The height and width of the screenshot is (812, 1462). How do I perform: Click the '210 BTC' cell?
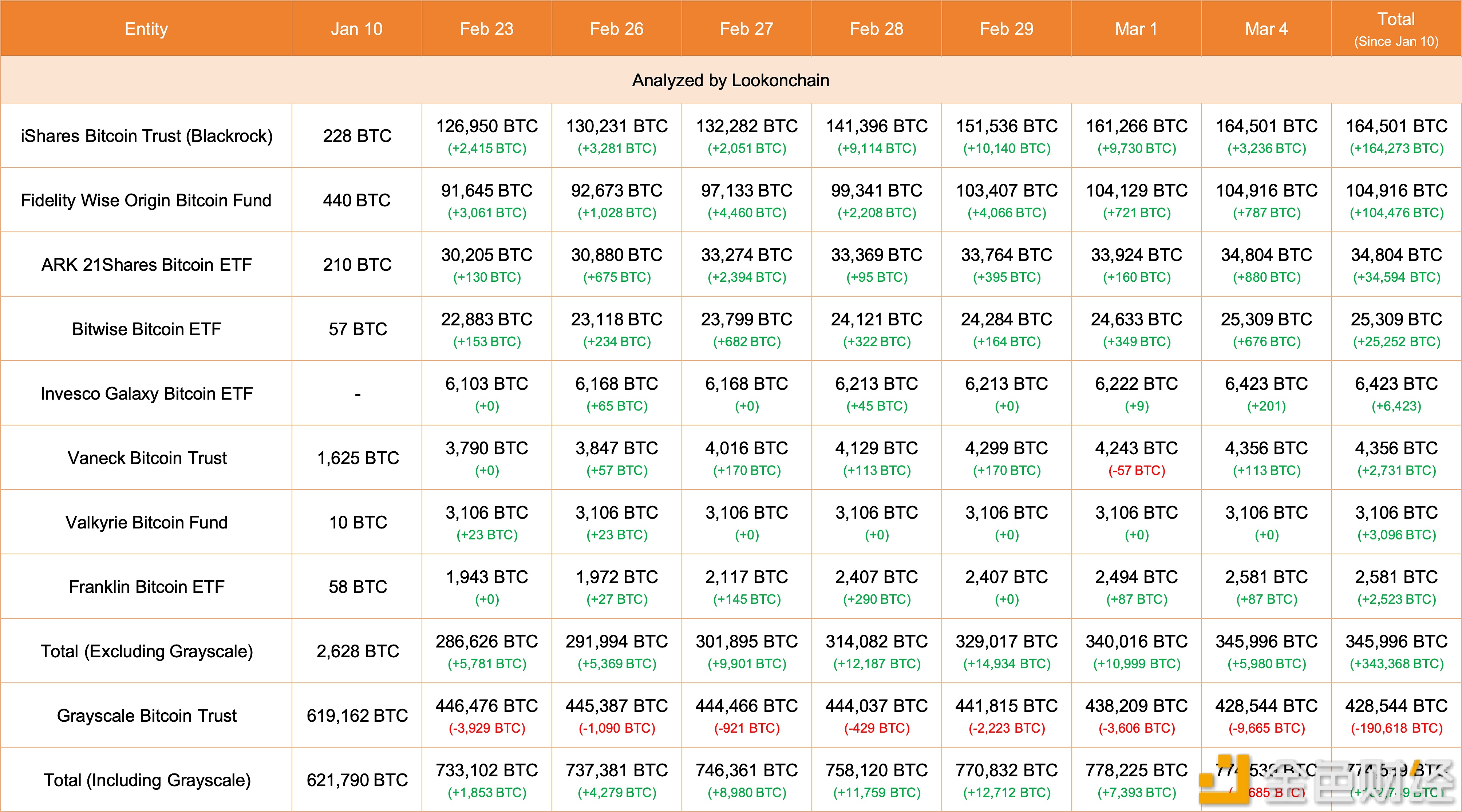357,265
